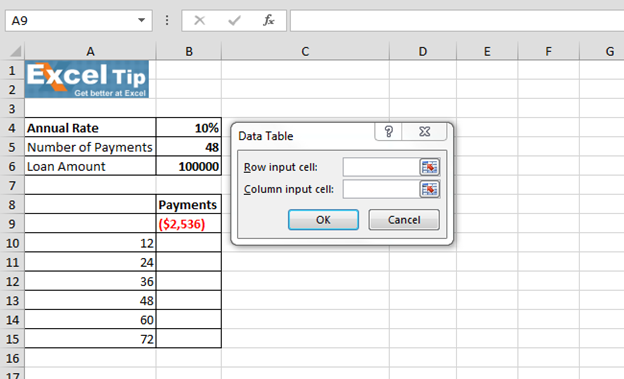Select the cell with value 72
Image resolution: width=624 pixels, height=379 pixels.
coord(90,339)
